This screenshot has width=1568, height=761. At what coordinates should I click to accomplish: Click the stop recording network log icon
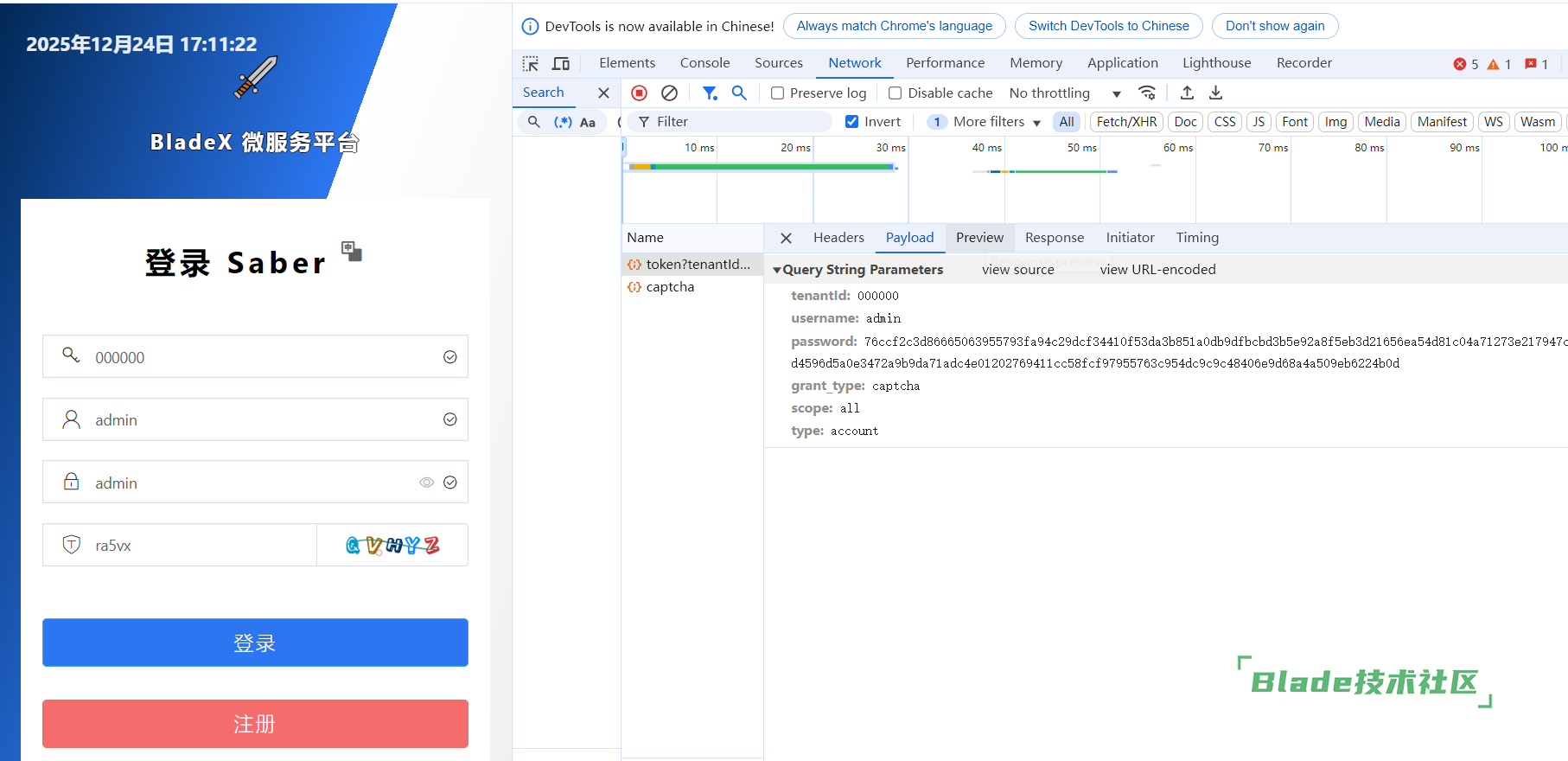tap(639, 93)
